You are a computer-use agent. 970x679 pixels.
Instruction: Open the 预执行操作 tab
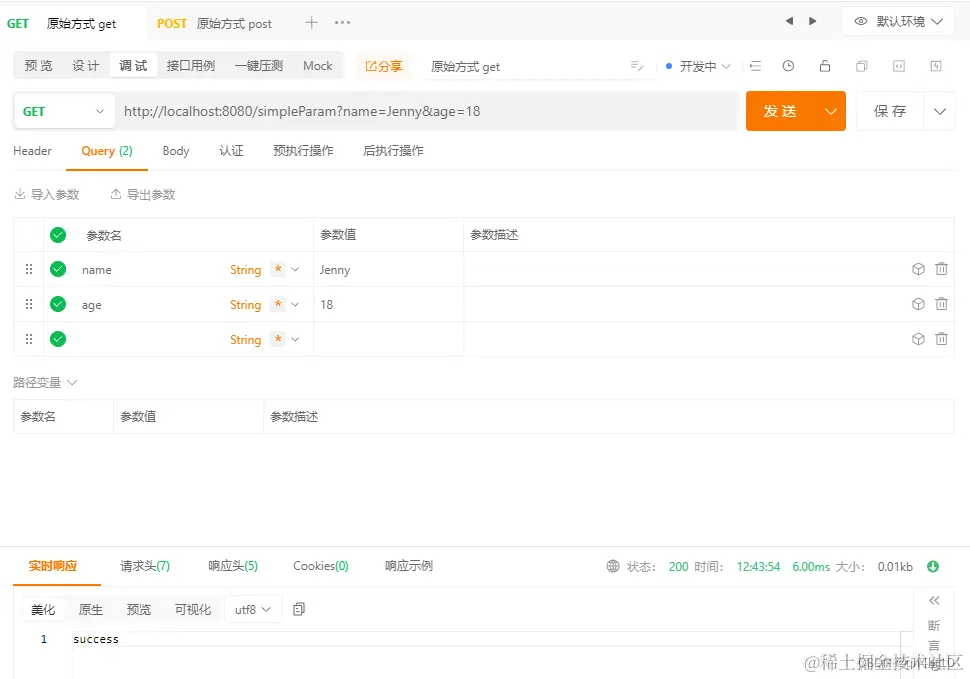(303, 151)
